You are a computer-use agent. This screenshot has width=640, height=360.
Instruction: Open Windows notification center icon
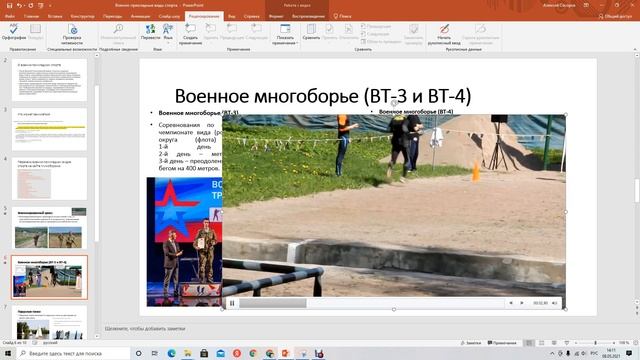coord(629,353)
